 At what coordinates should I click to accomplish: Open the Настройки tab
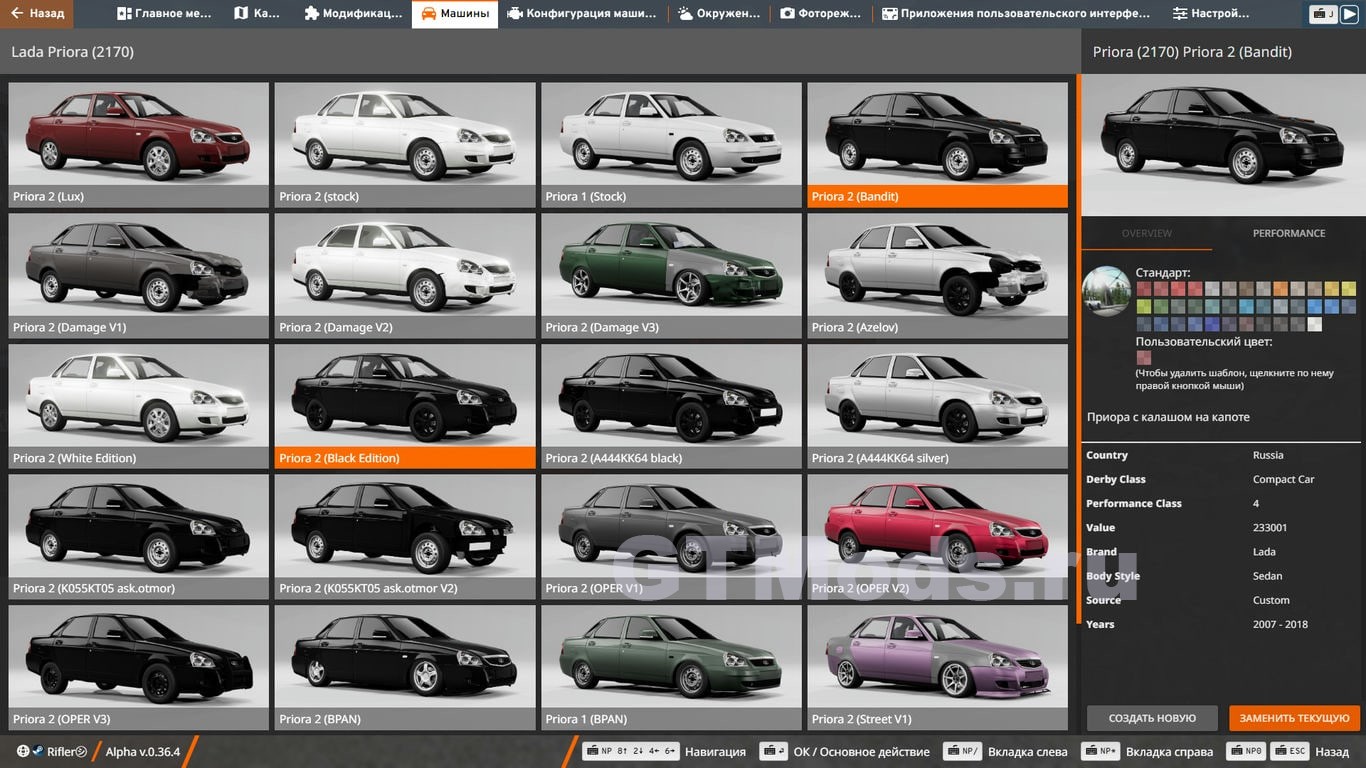tap(1211, 14)
